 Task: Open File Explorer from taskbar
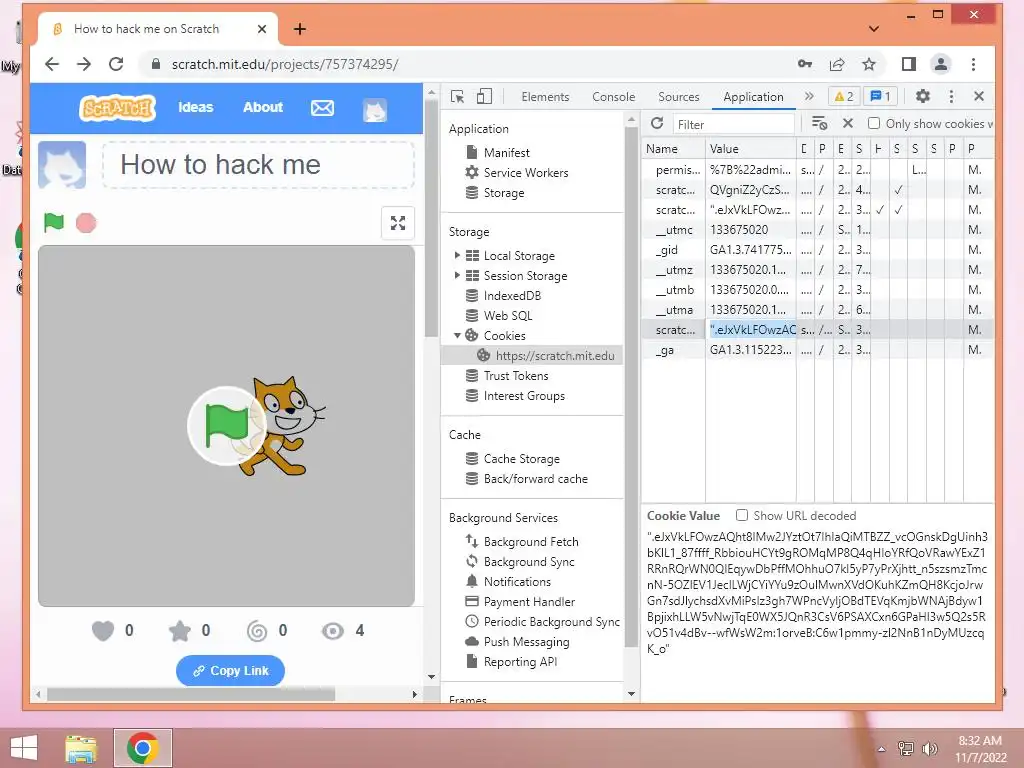[81, 748]
